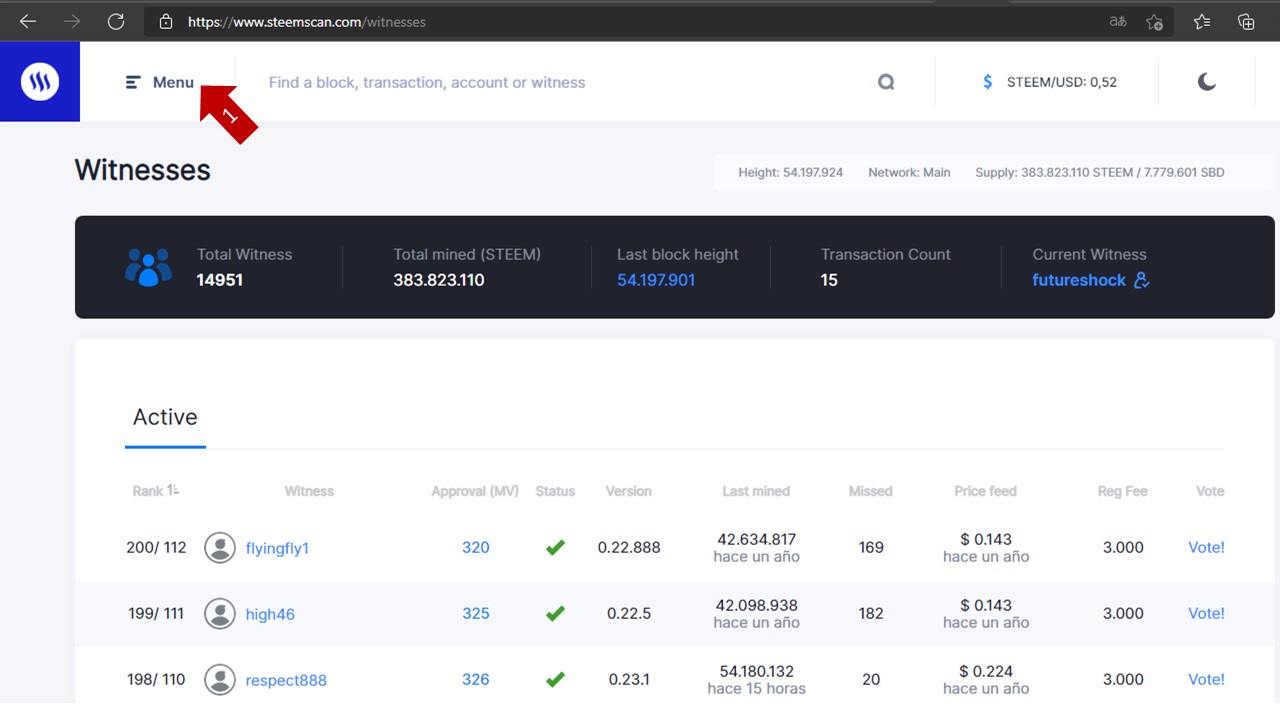The height and width of the screenshot is (722, 1280).
Task: Click the address bar URL
Action: click(x=307, y=21)
